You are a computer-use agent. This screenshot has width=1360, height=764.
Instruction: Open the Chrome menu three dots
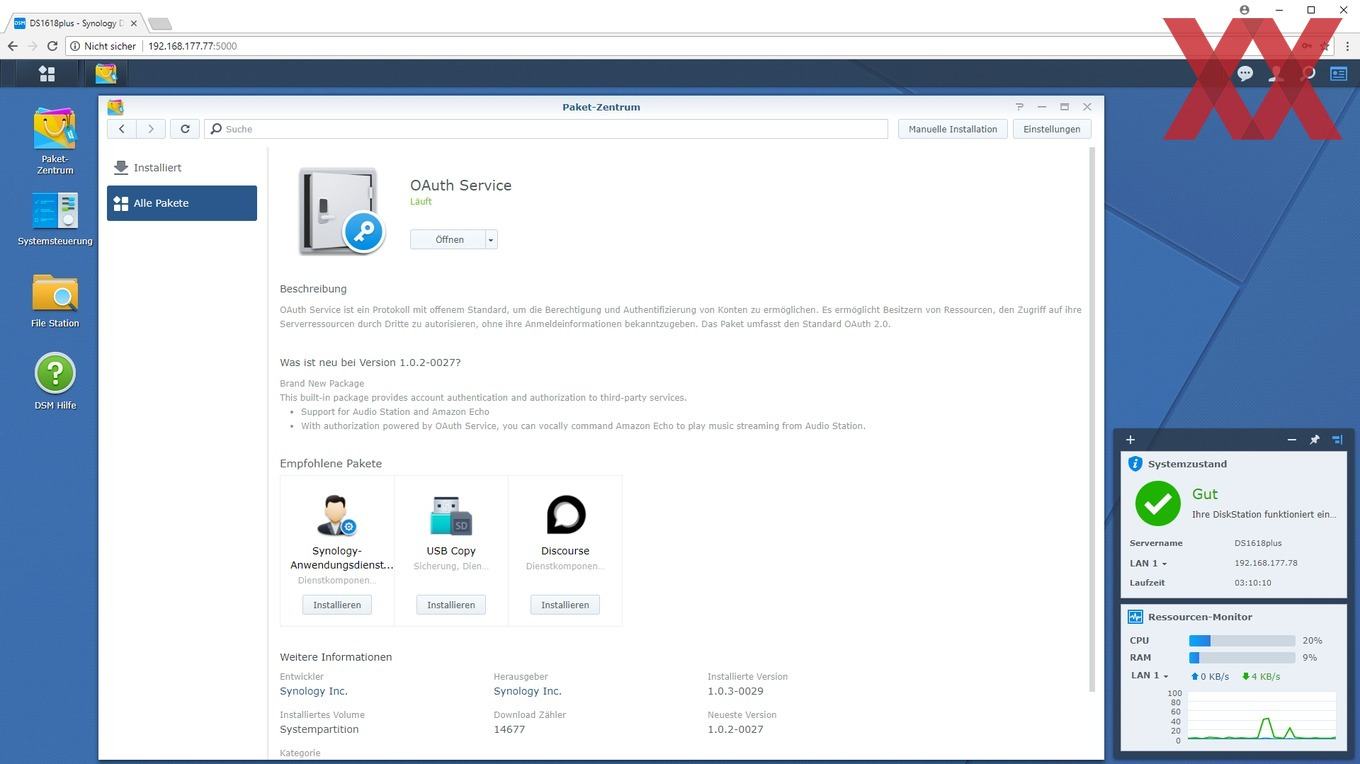(1347, 46)
